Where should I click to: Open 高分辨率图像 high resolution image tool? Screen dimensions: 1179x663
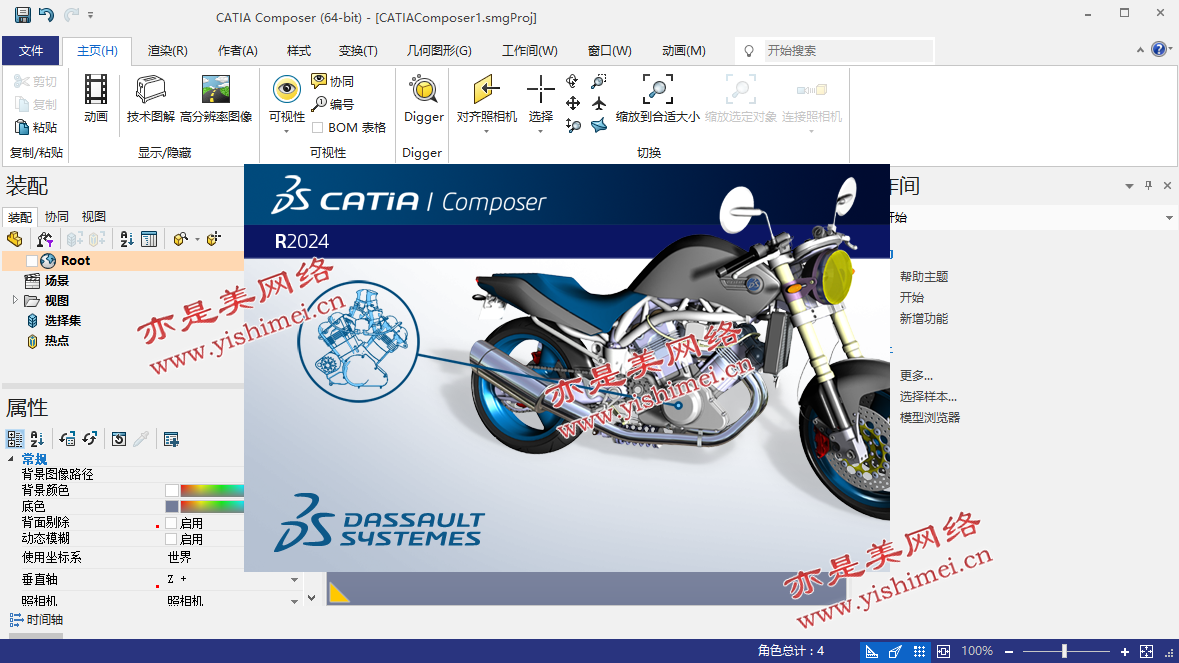point(216,98)
